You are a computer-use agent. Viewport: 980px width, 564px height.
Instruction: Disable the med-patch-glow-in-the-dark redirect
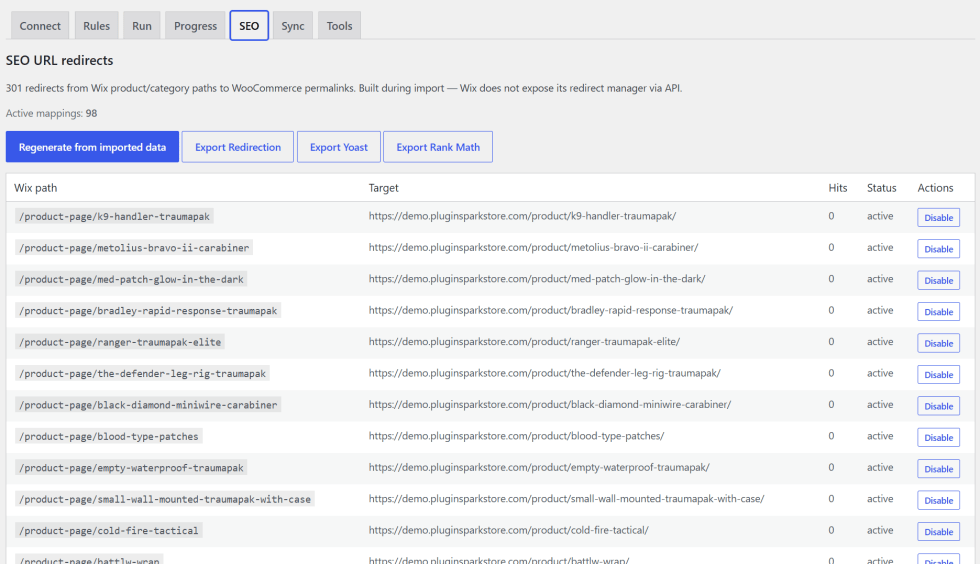[938, 280]
